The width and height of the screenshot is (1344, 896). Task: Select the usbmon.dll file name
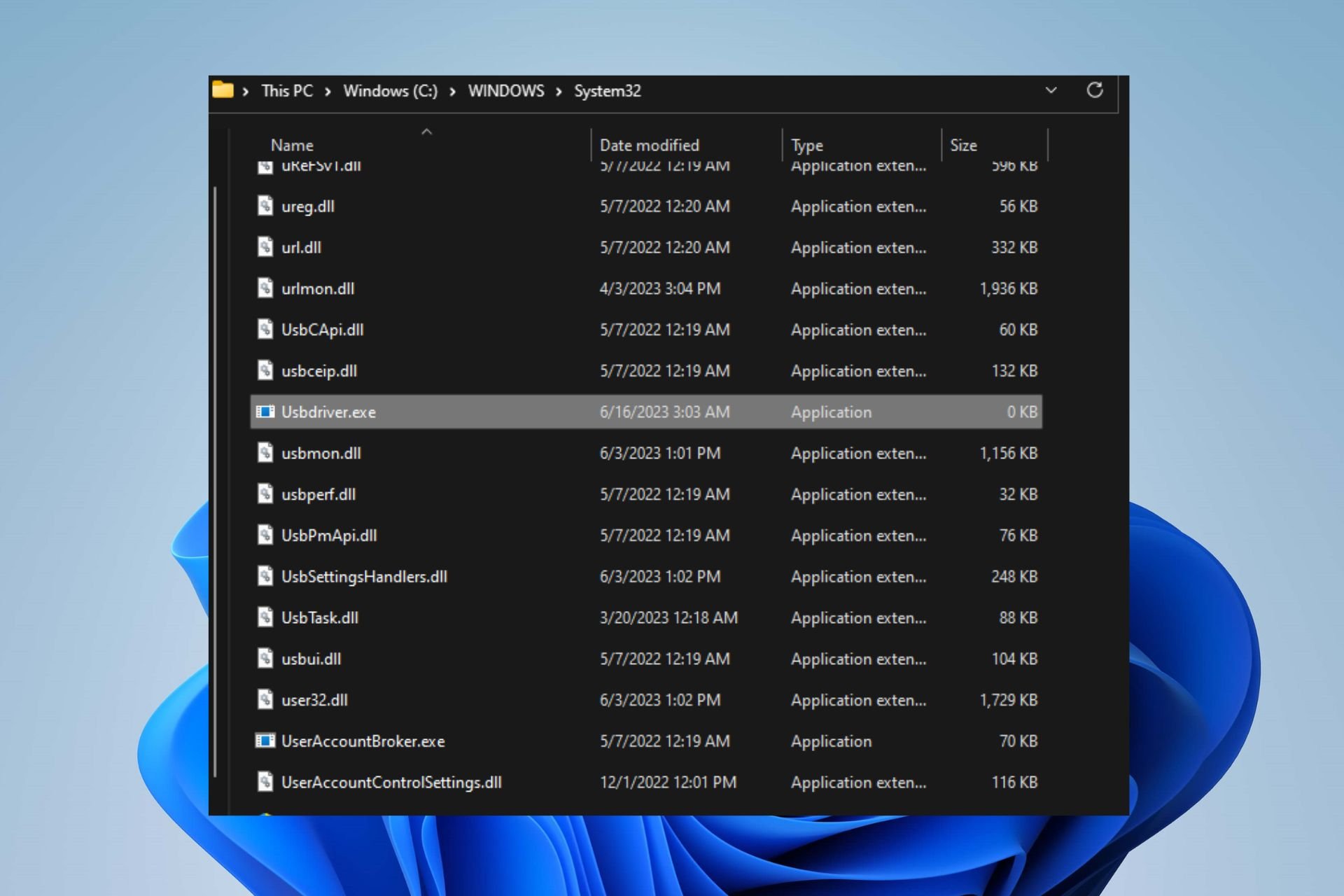tap(321, 453)
